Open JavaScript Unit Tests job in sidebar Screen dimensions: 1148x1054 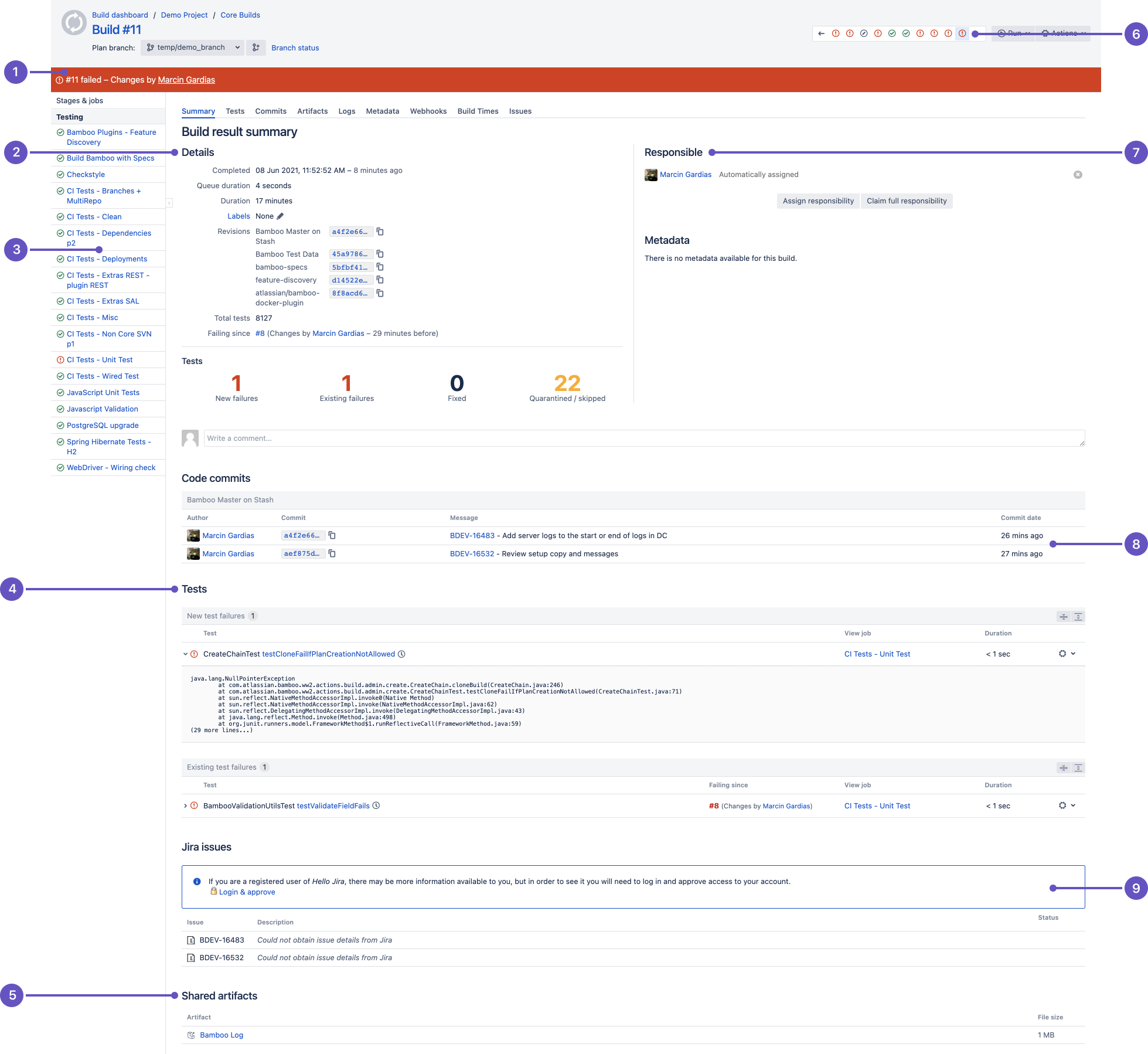tap(103, 393)
